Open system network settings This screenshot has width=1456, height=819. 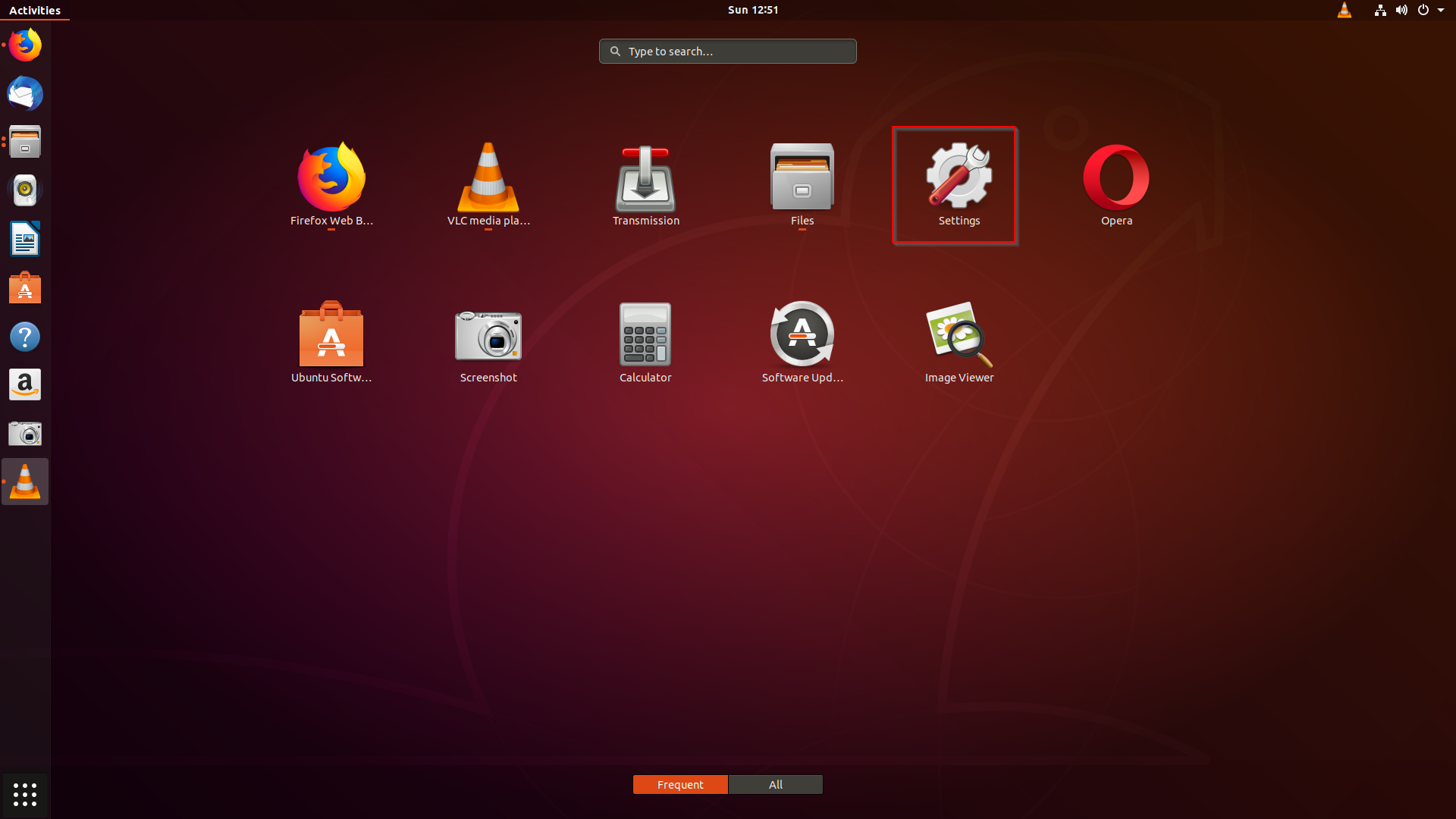1378,10
